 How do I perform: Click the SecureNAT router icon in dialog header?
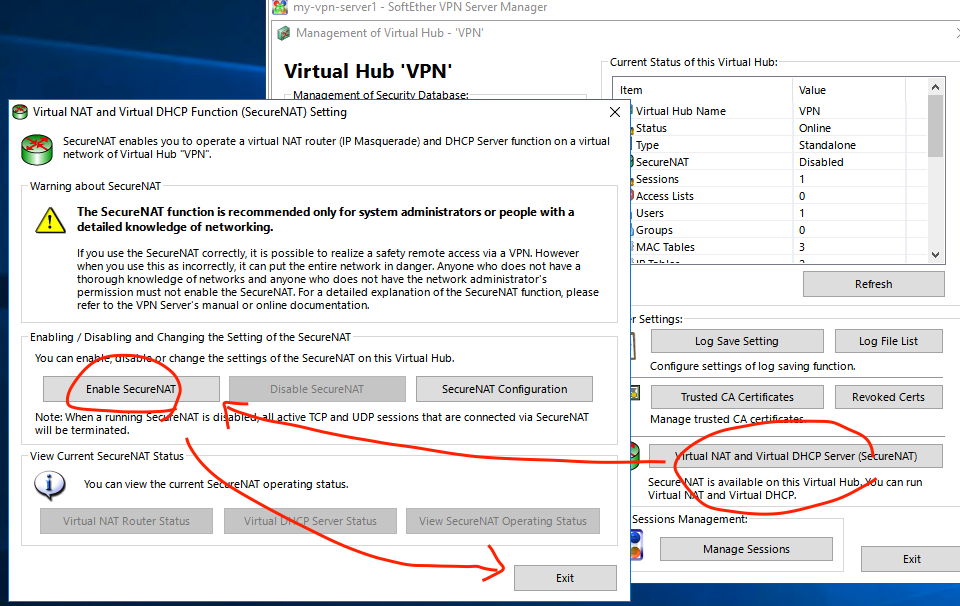[x=37, y=150]
